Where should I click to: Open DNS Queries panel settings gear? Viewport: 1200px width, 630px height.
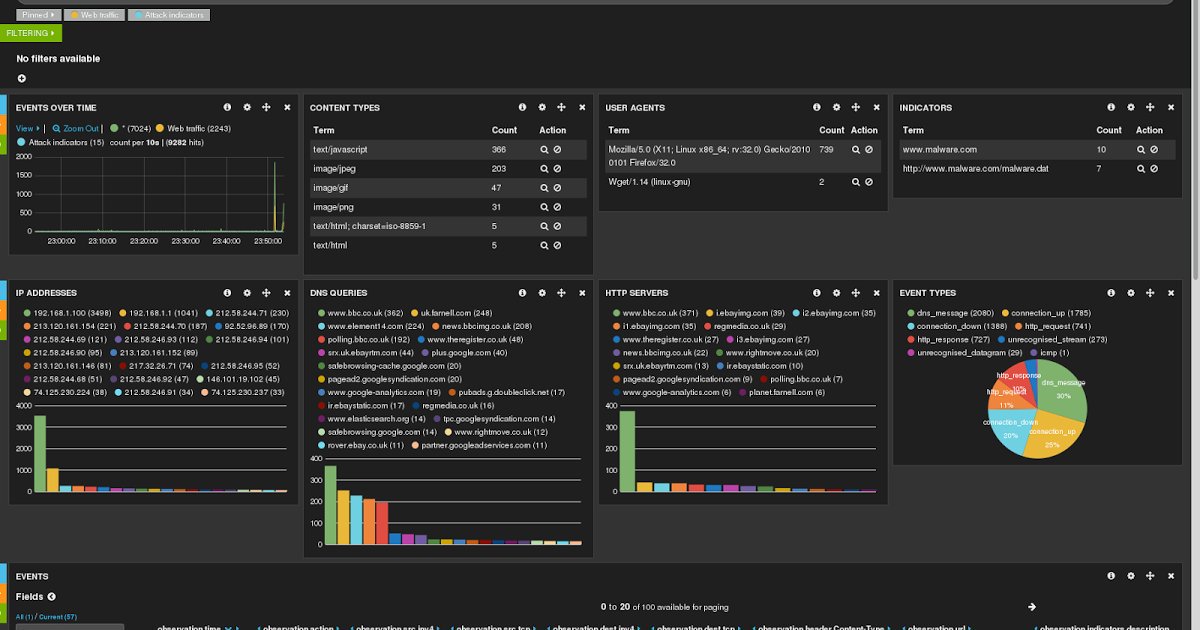coord(542,292)
